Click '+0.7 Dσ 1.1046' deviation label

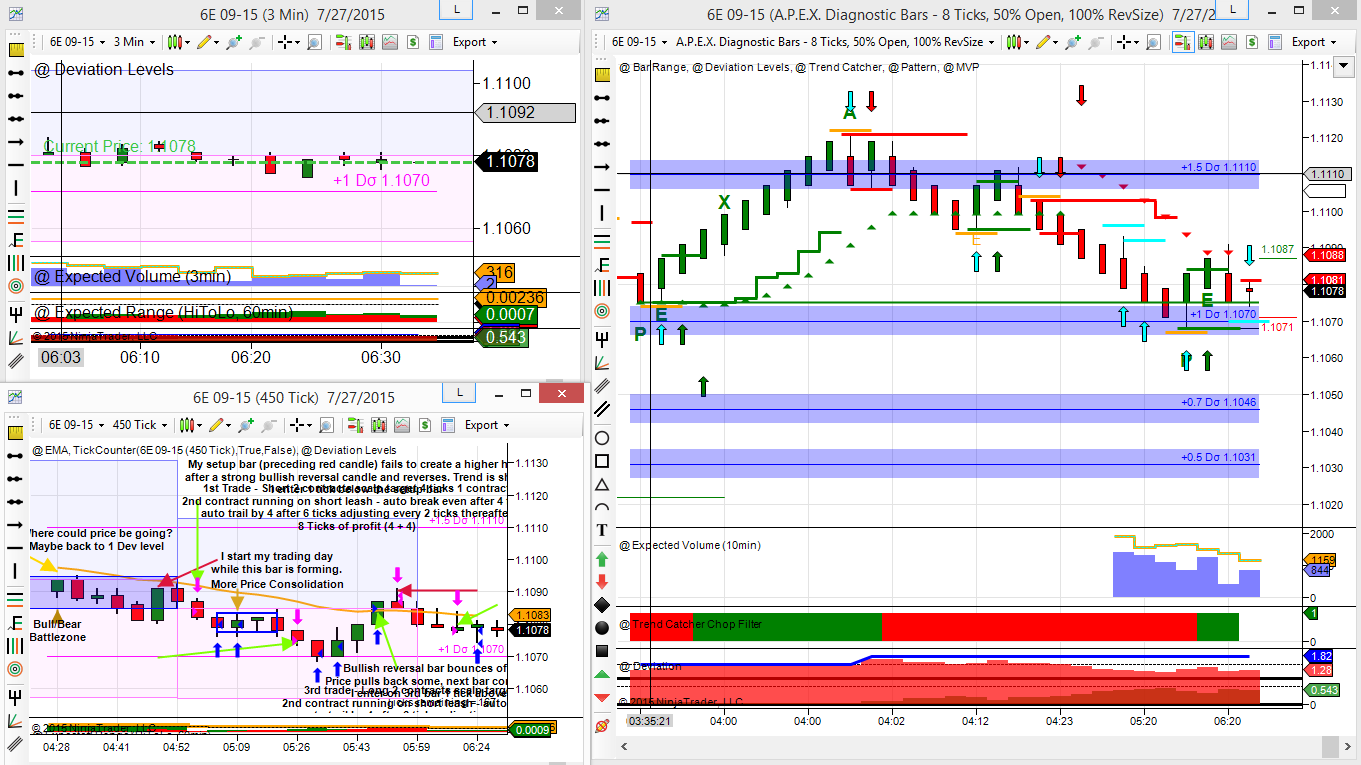pos(1218,402)
